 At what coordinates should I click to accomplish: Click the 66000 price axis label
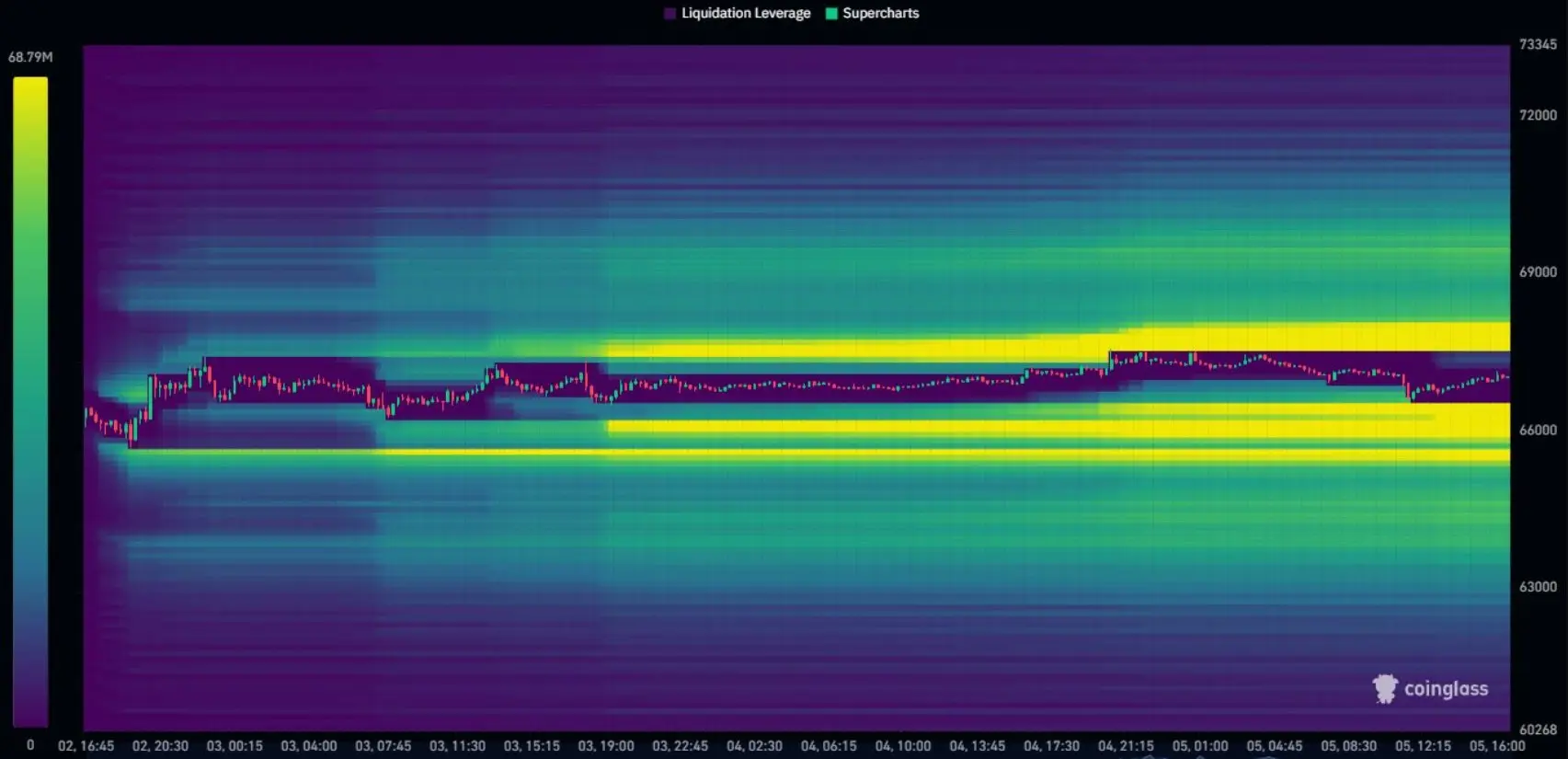1538,430
